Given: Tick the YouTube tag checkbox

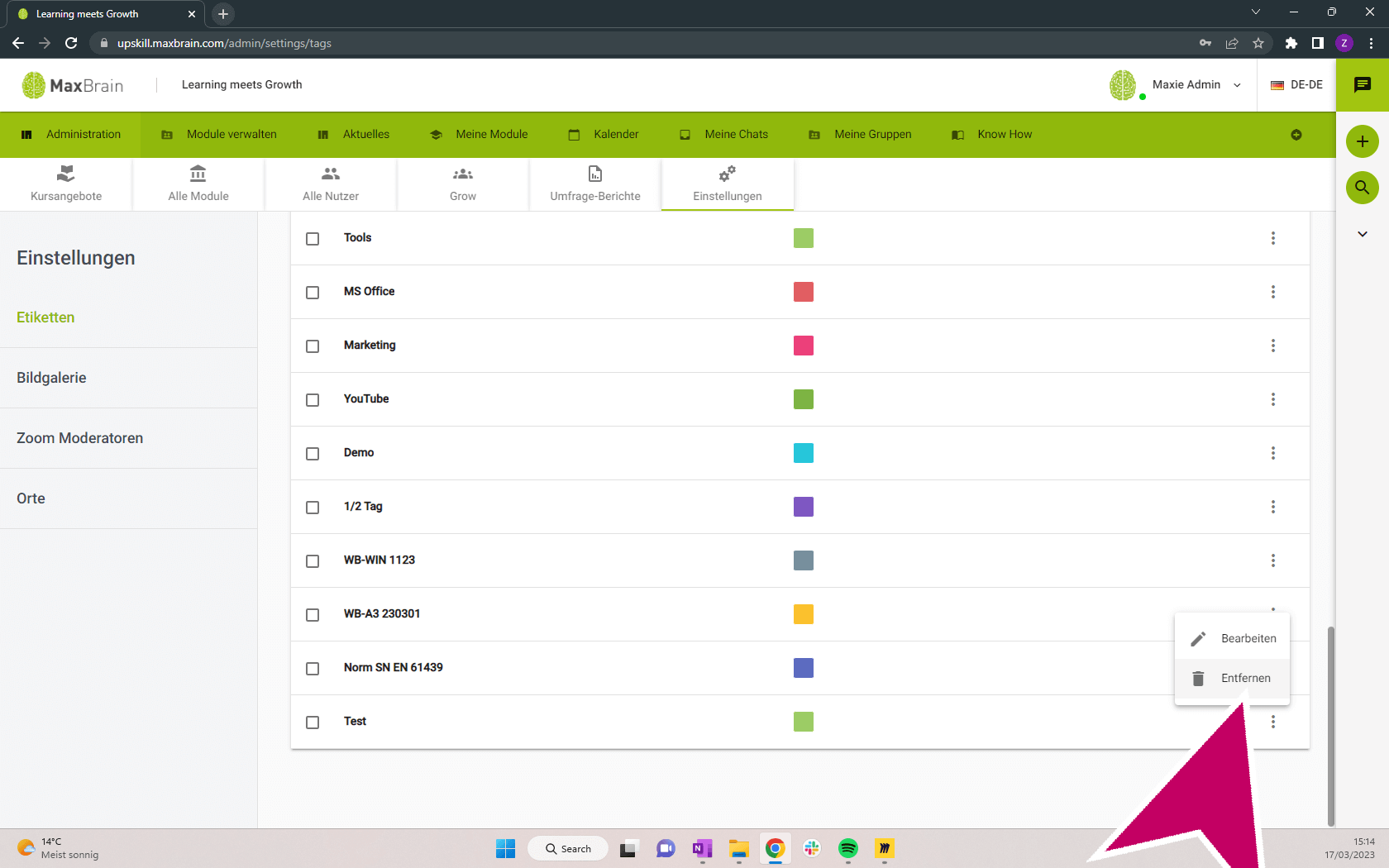Looking at the screenshot, I should tap(313, 400).
